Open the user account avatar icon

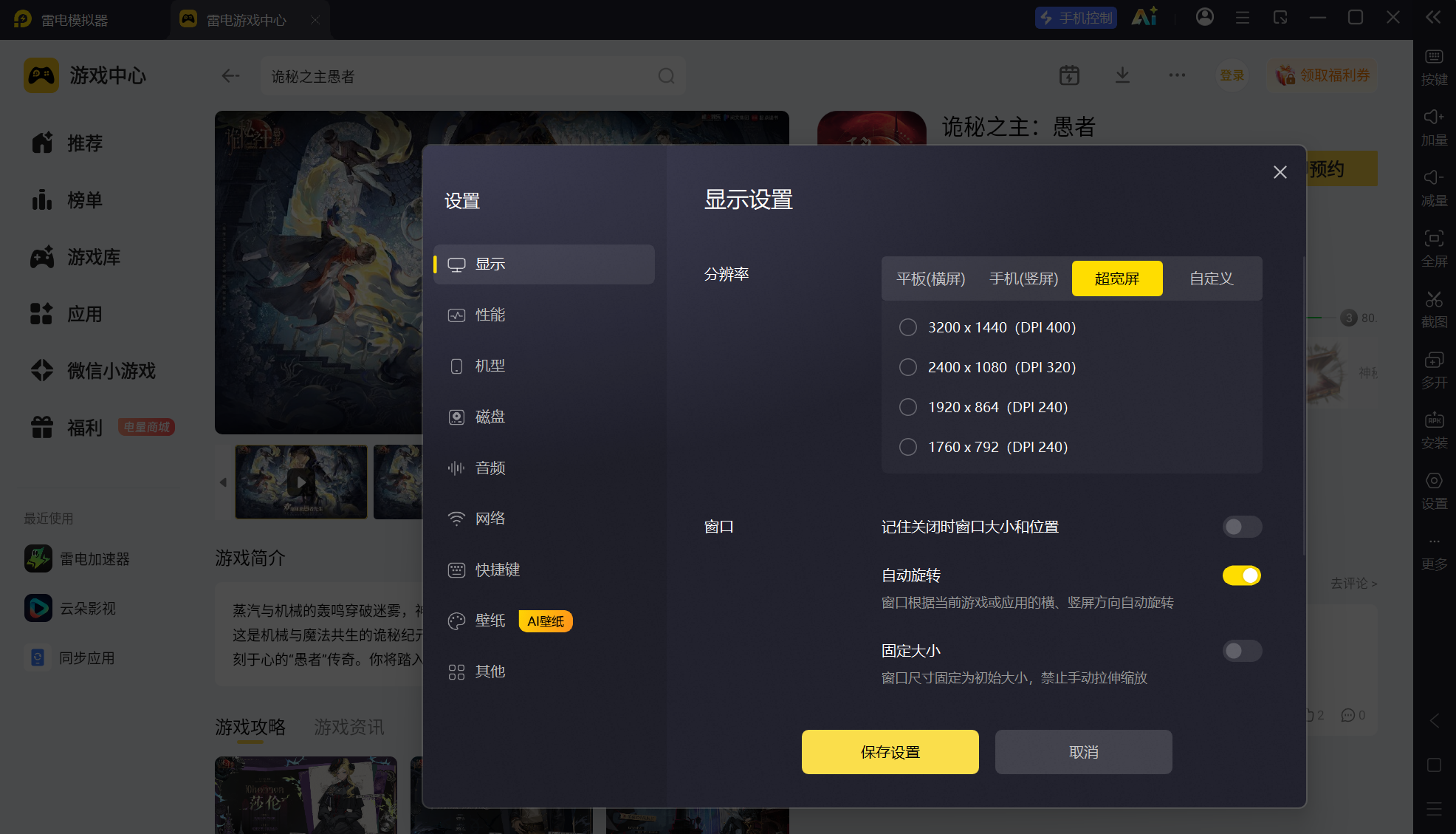1204,17
